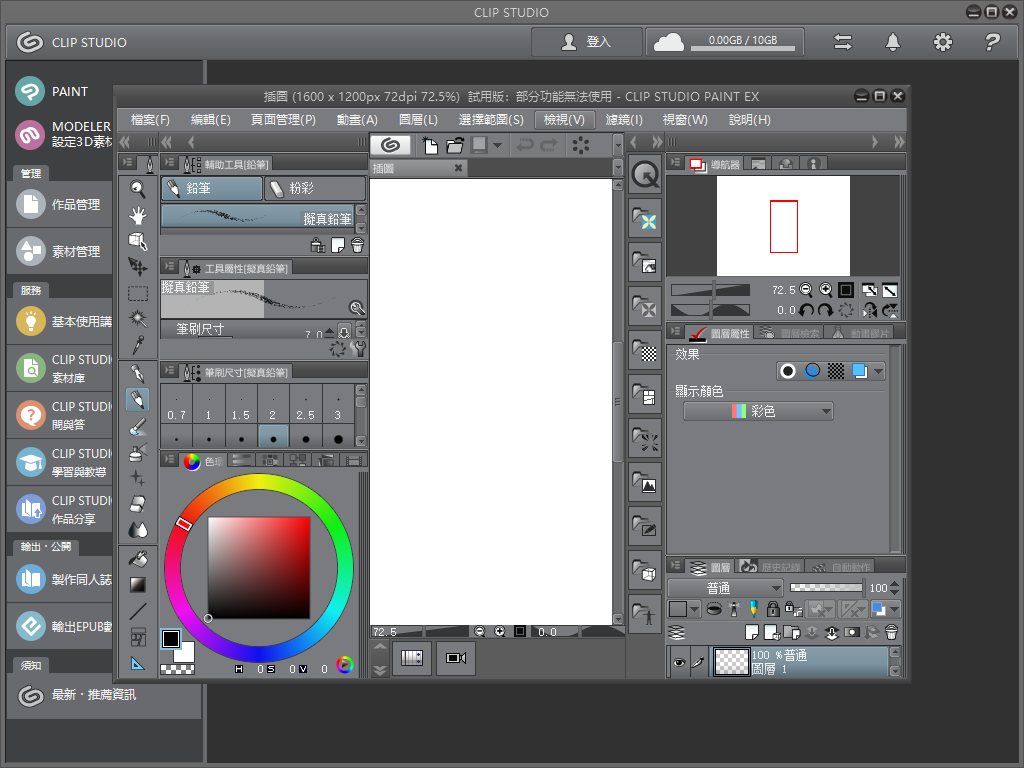Click the New file icon in command bar
The width and height of the screenshot is (1024, 768).
click(430, 145)
